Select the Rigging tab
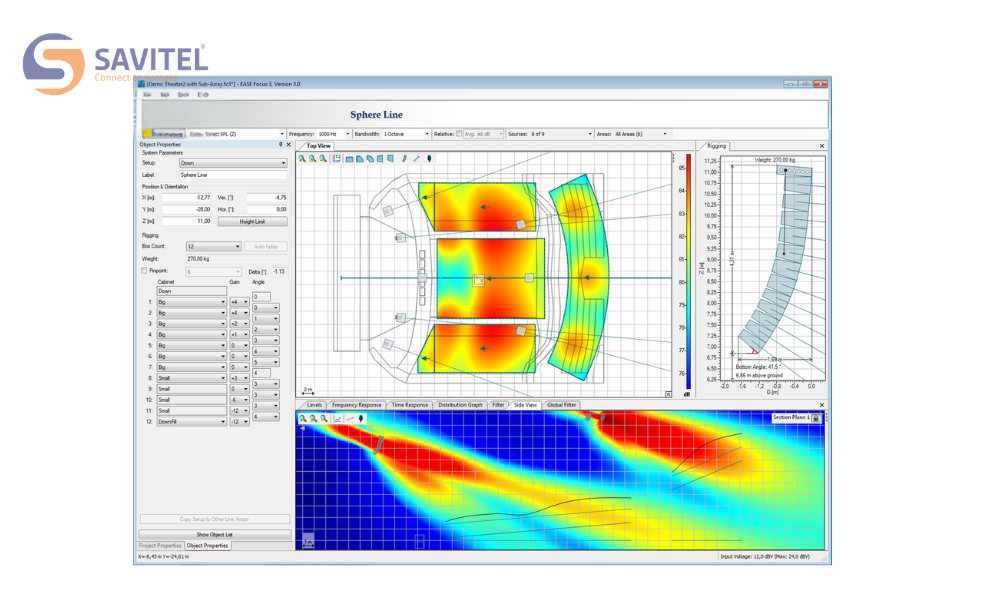1000x600 pixels. pyautogui.click(x=716, y=146)
